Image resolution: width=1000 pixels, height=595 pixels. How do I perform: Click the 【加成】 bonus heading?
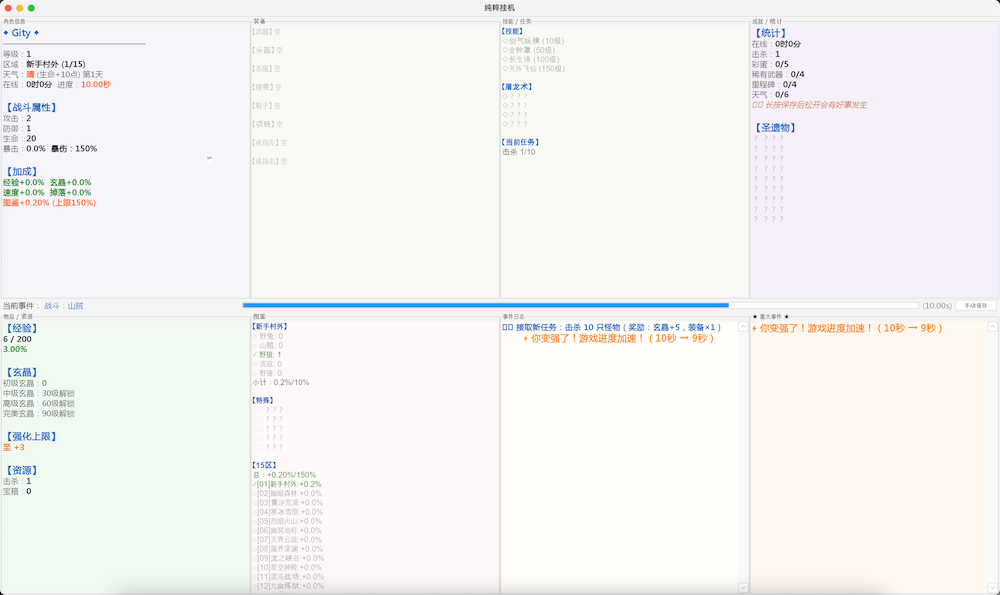pos(21,172)
